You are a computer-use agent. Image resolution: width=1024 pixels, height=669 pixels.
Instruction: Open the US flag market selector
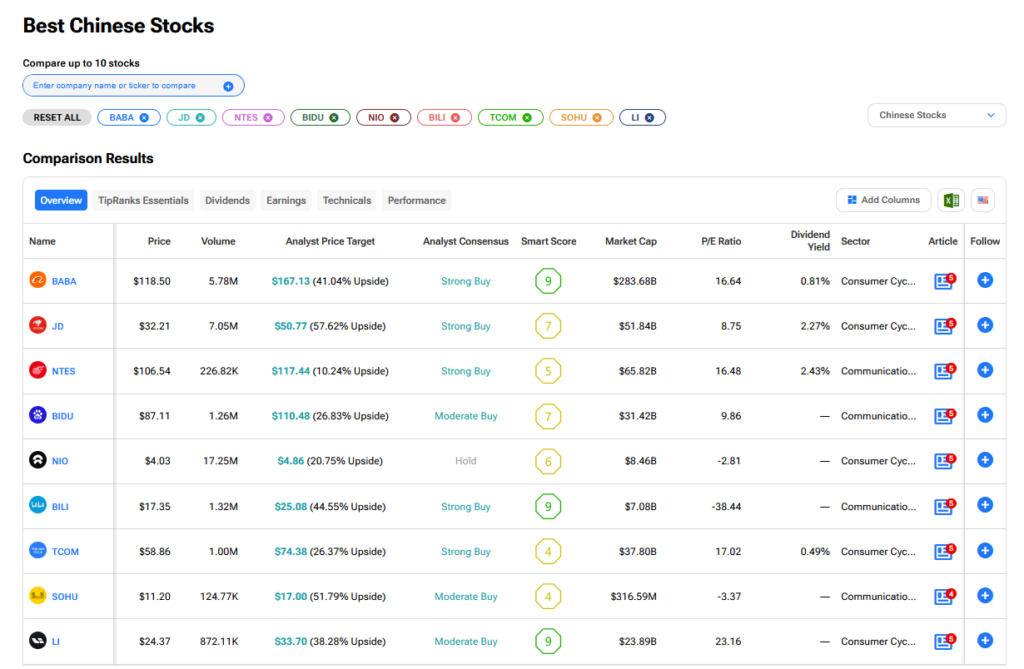tap(983, 200)
